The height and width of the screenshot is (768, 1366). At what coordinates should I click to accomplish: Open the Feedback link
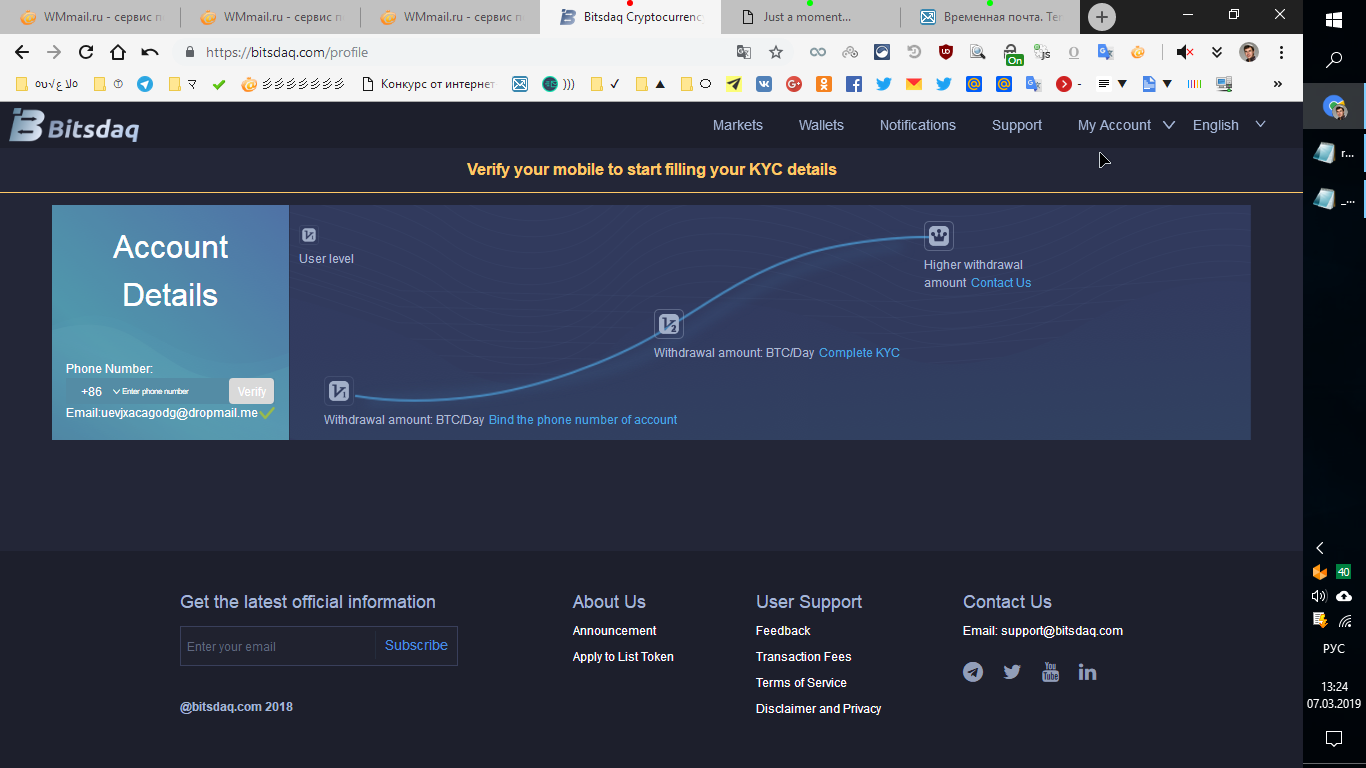tap(783, 631)
